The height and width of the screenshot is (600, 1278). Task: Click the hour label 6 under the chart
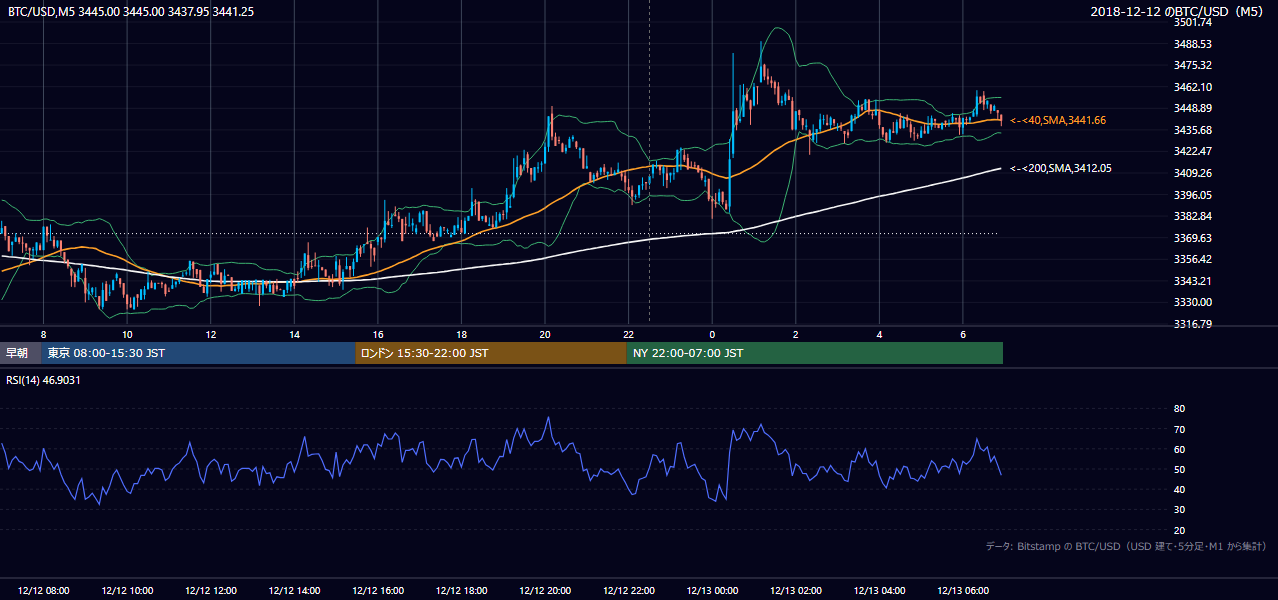[962, 334]
